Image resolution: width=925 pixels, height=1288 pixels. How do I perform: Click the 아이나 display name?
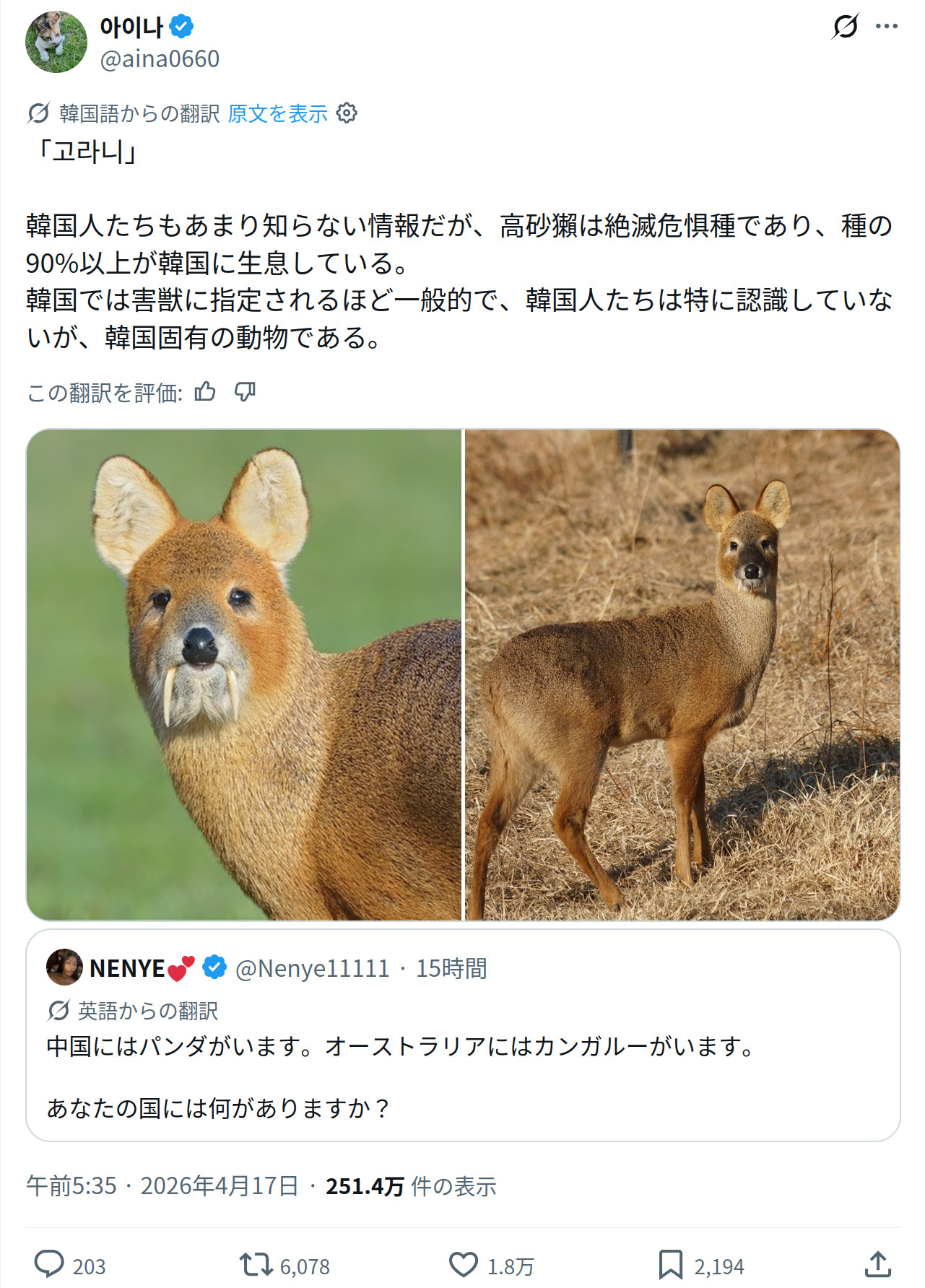pyautogui.click(x=132, y=27)
